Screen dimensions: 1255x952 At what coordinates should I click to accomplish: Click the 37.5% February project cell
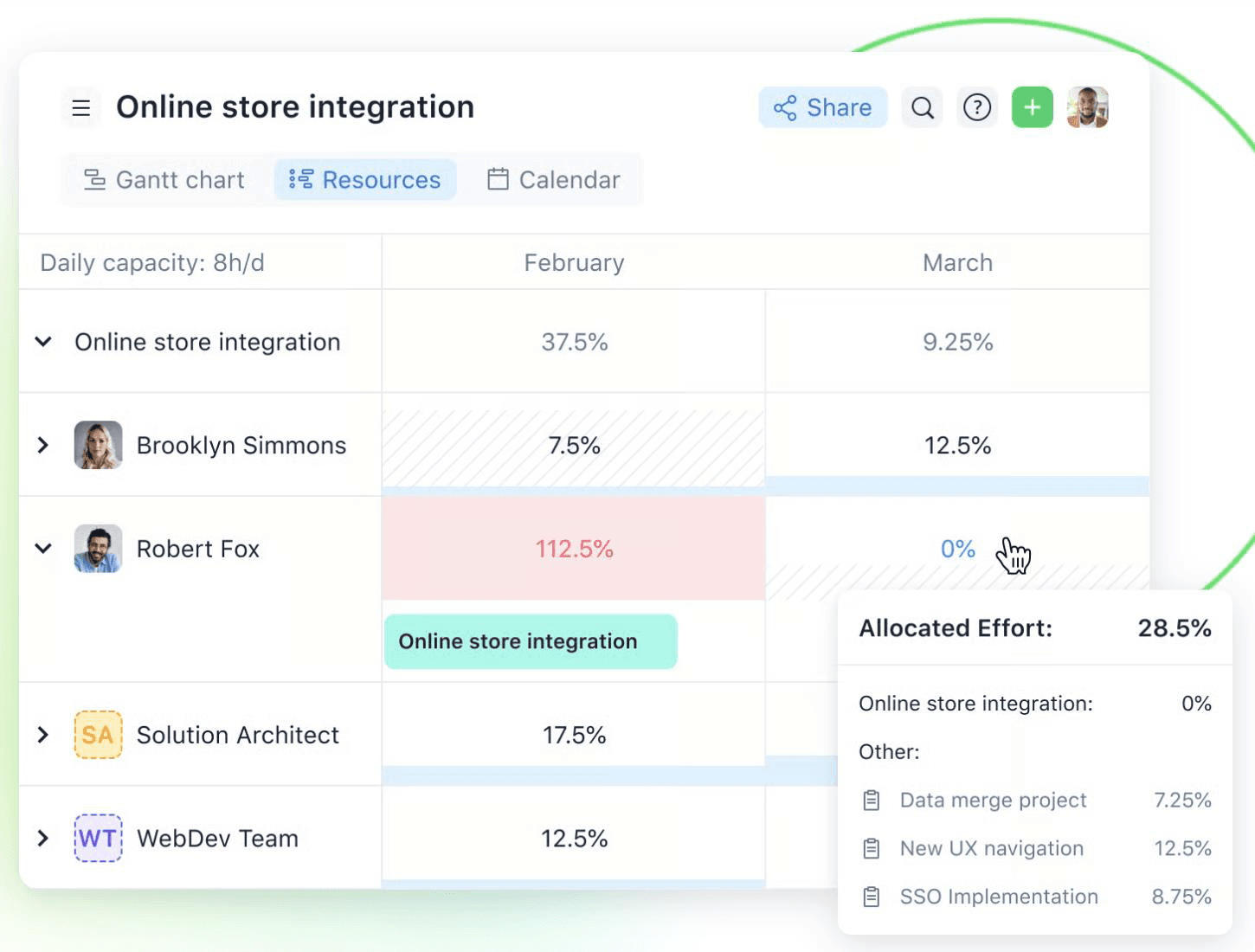pos(574,342)
